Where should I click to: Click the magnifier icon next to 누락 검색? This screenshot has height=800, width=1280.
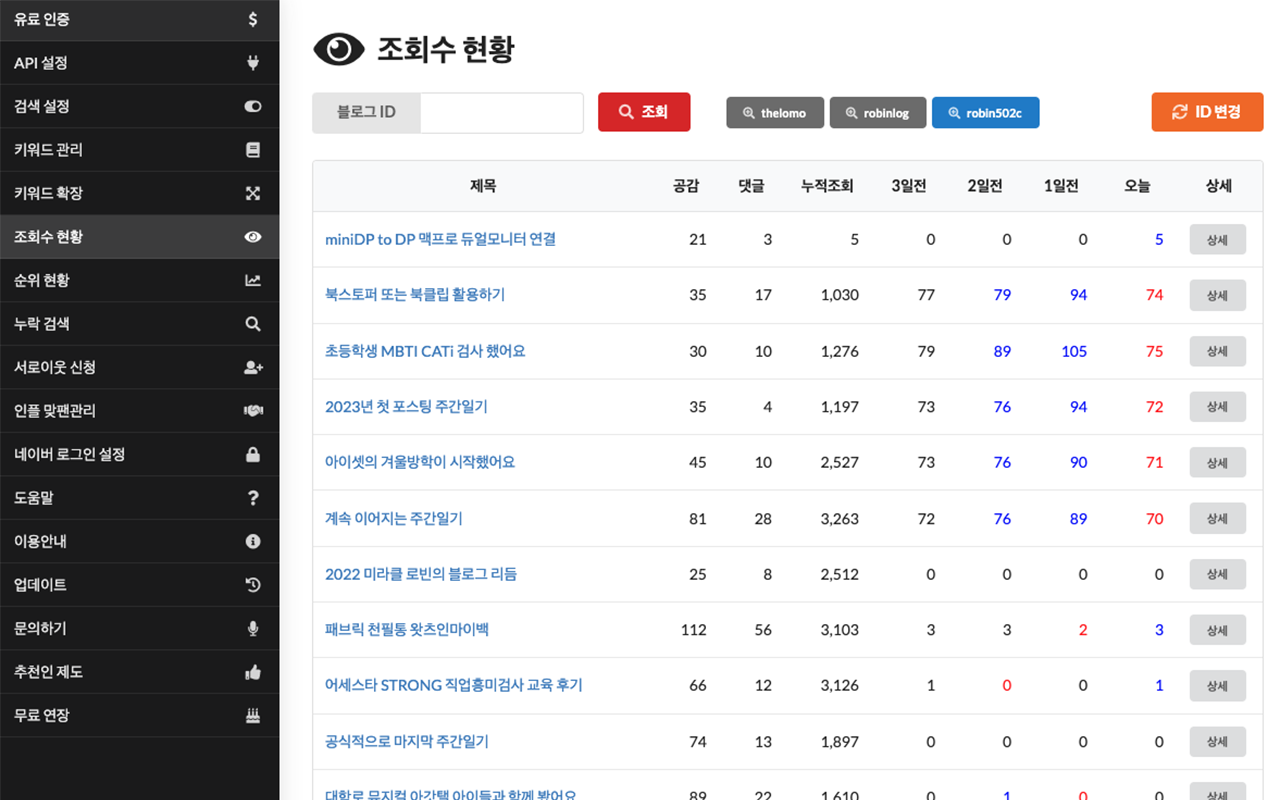coord(253,323)
